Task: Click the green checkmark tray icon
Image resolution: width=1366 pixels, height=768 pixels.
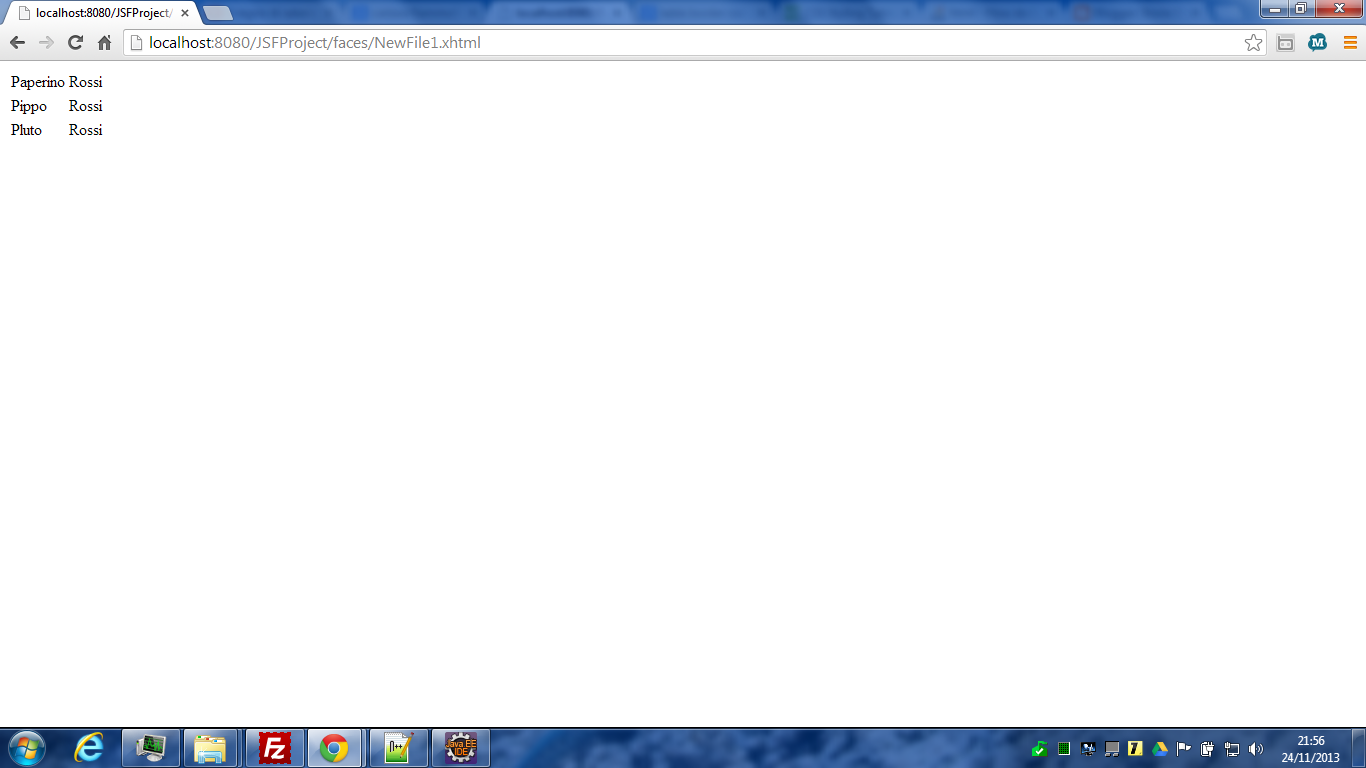Action: point(1040,748)
